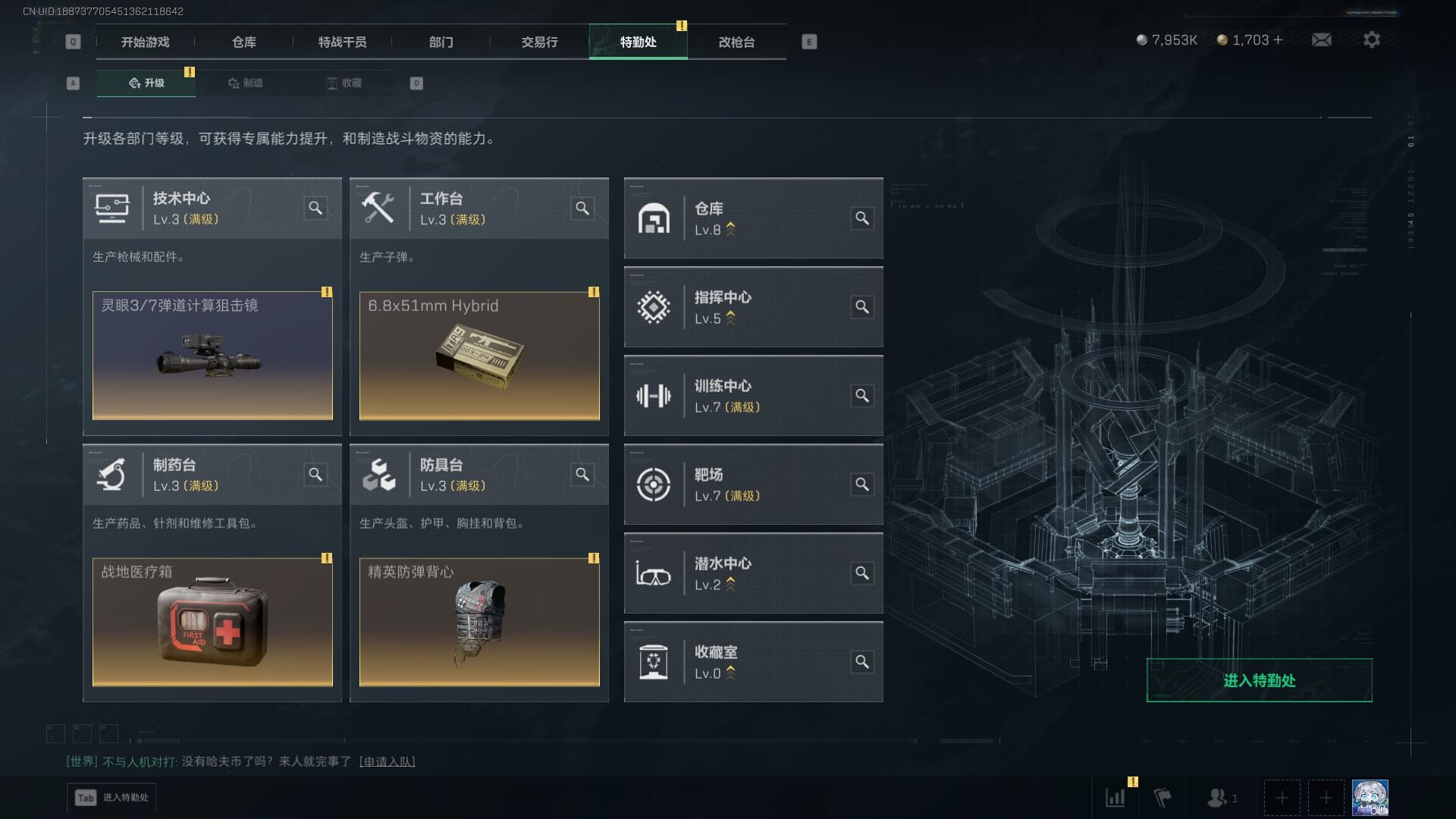Switch to the 交易行 tab
The width and height of the screenshot is (1456, 819).
(x=540, y=42)
